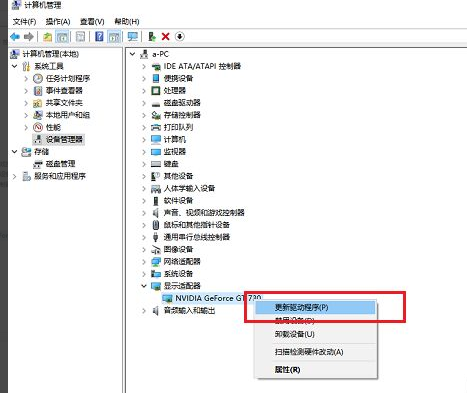Image resolution: width=467 pixels, height=393 pixels.
Task: Select NVIDIA GeForce GT 730 device
Action: click(218, 298)
